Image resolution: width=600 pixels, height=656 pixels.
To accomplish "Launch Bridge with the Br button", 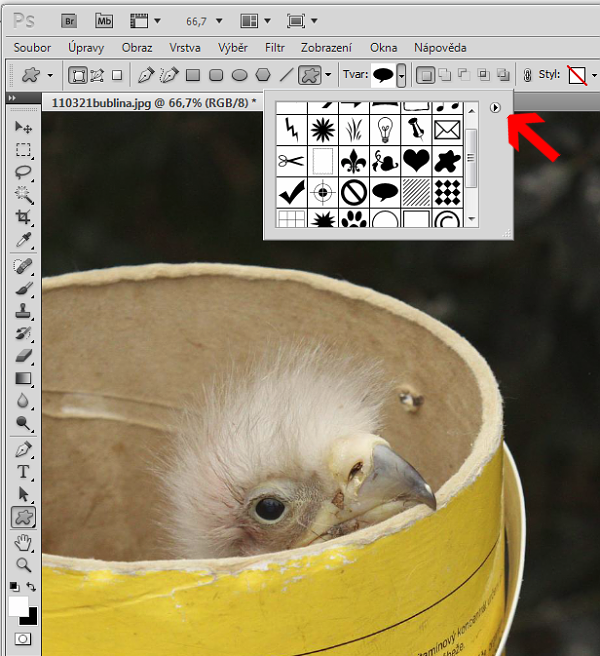I will pyautogui.click(x=69, y=19).
